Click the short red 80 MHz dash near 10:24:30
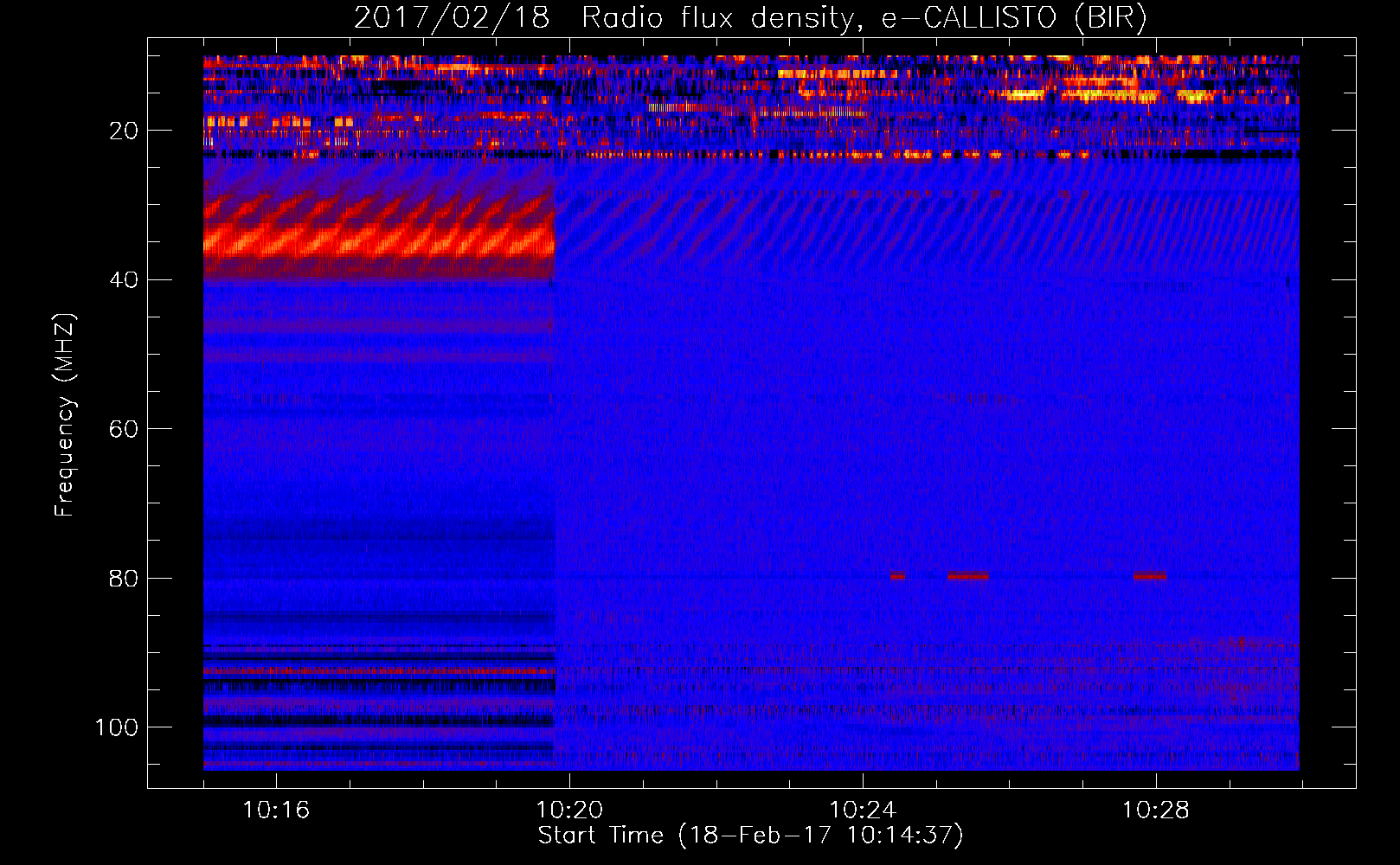The height and width of the screenshot is (865, 1400). tap(897, 575)
